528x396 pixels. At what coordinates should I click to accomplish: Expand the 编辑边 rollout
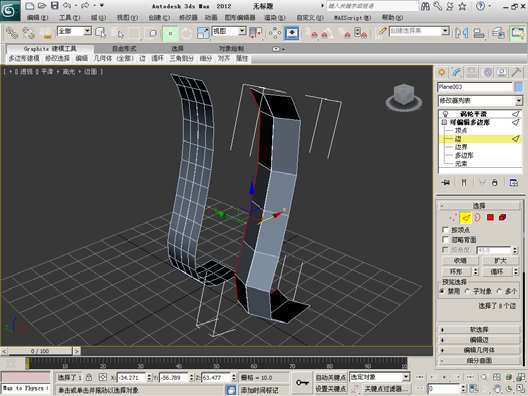coord(479,340)
